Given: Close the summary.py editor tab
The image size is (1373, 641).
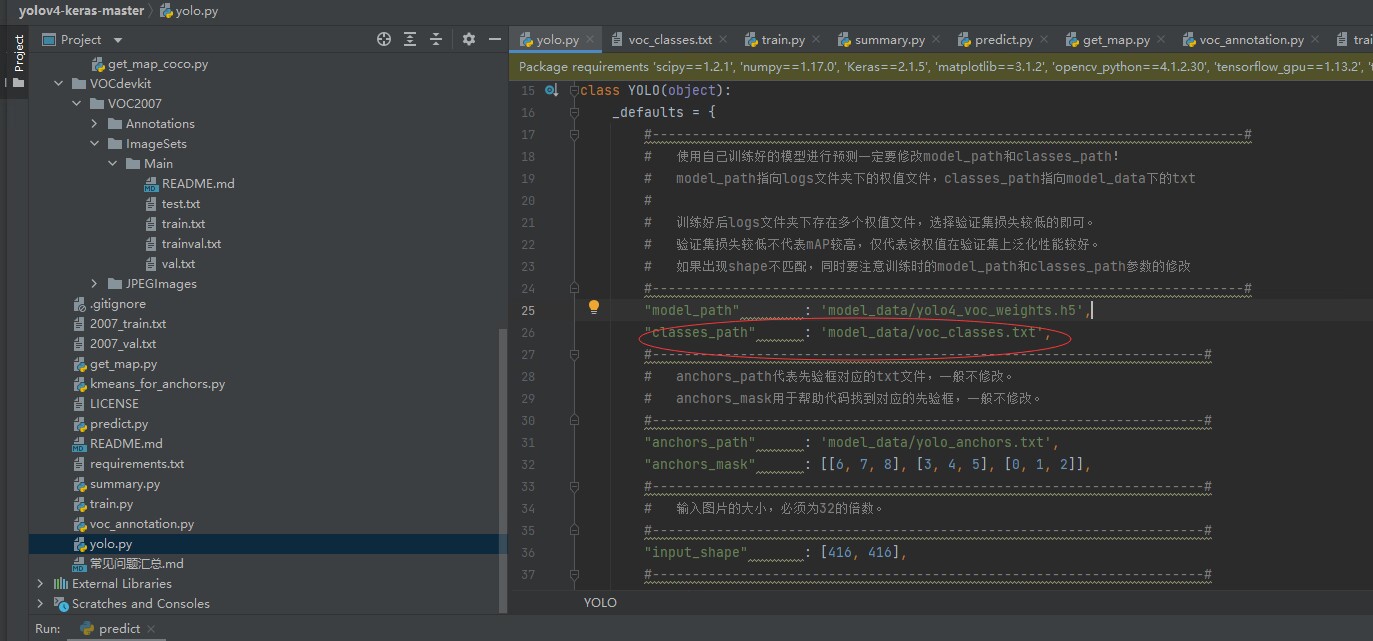Looking at the screenshot, I should pos(936,40).
